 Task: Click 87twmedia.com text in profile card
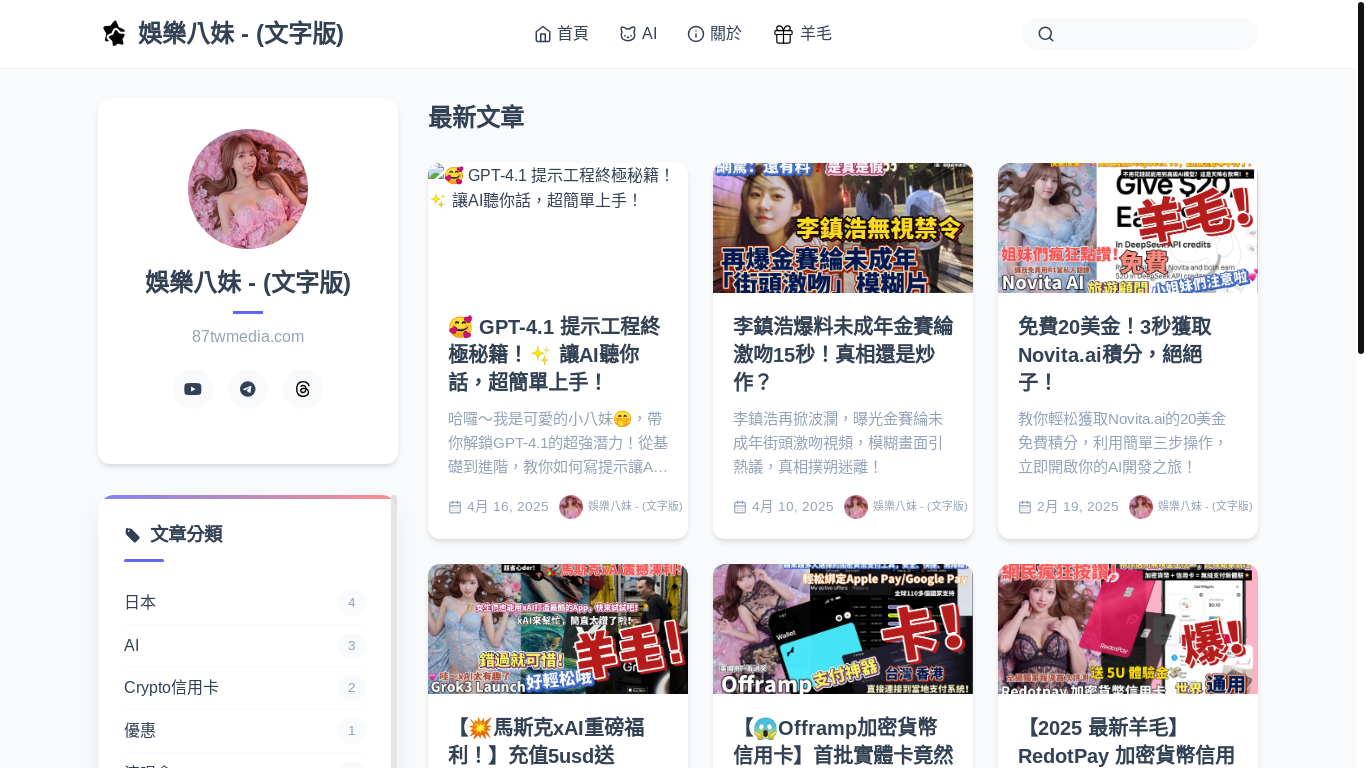(x=248, y=337)
